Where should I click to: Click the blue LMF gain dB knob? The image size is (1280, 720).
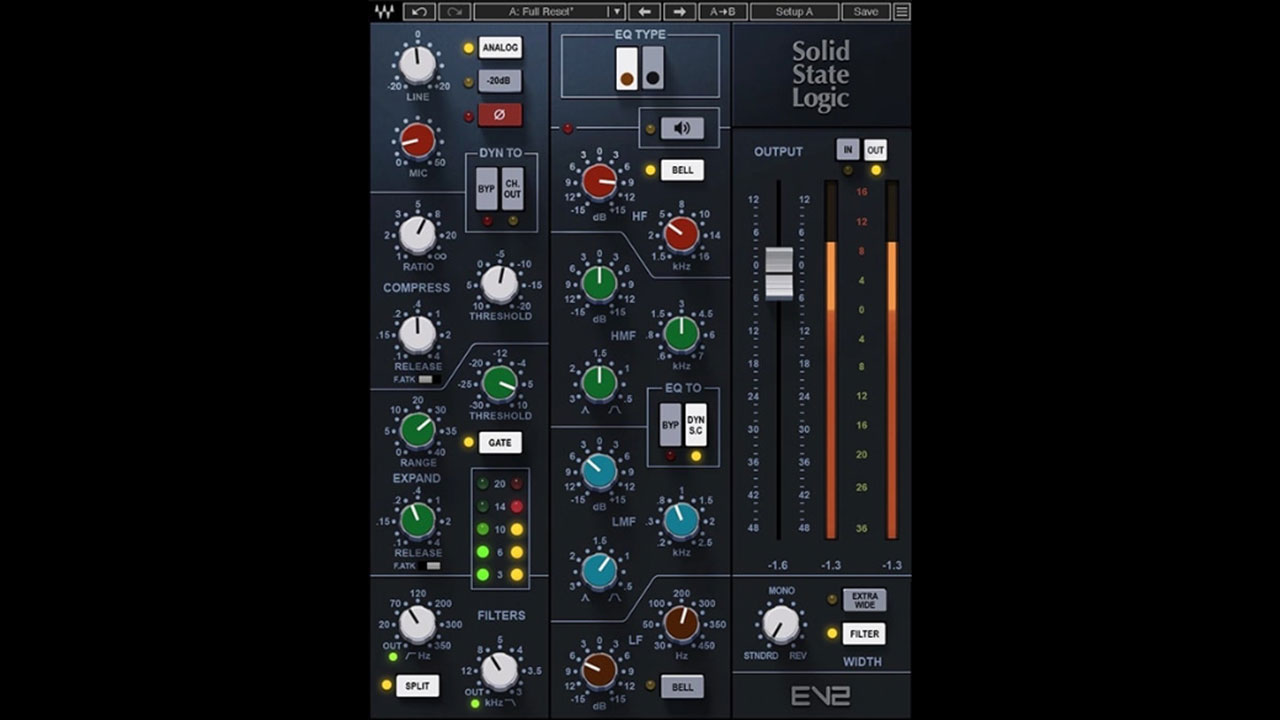pyautogui.click(x=599, y=471)
